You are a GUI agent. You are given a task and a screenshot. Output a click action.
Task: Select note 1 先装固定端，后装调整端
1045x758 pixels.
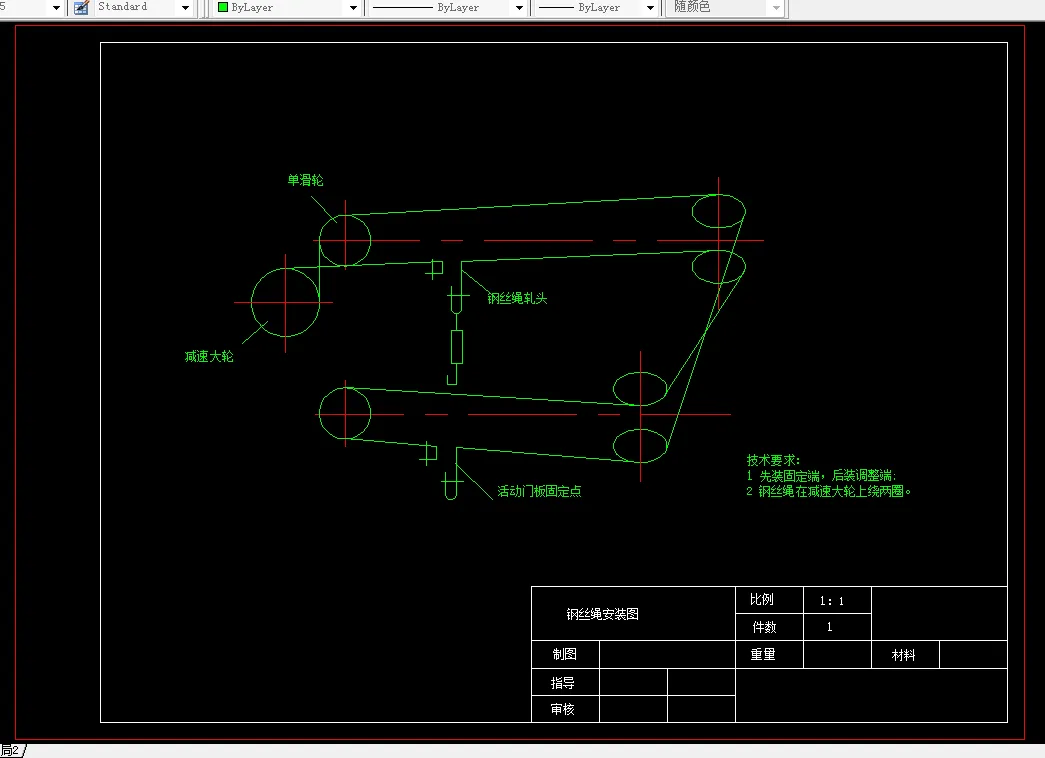pyautogui.click(x=821, y=475)
